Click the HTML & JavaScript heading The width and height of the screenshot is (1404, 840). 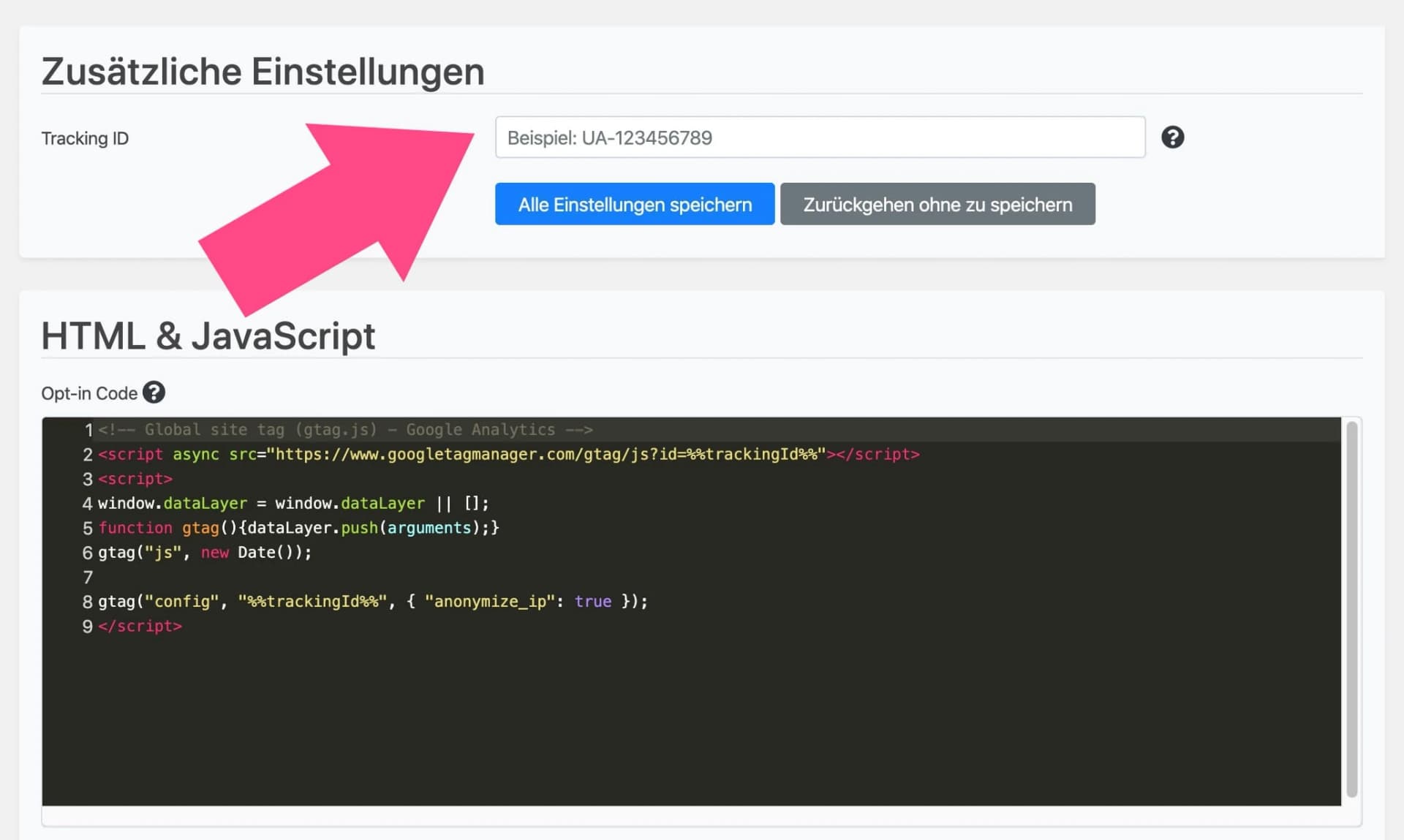[x=208, y=335]
